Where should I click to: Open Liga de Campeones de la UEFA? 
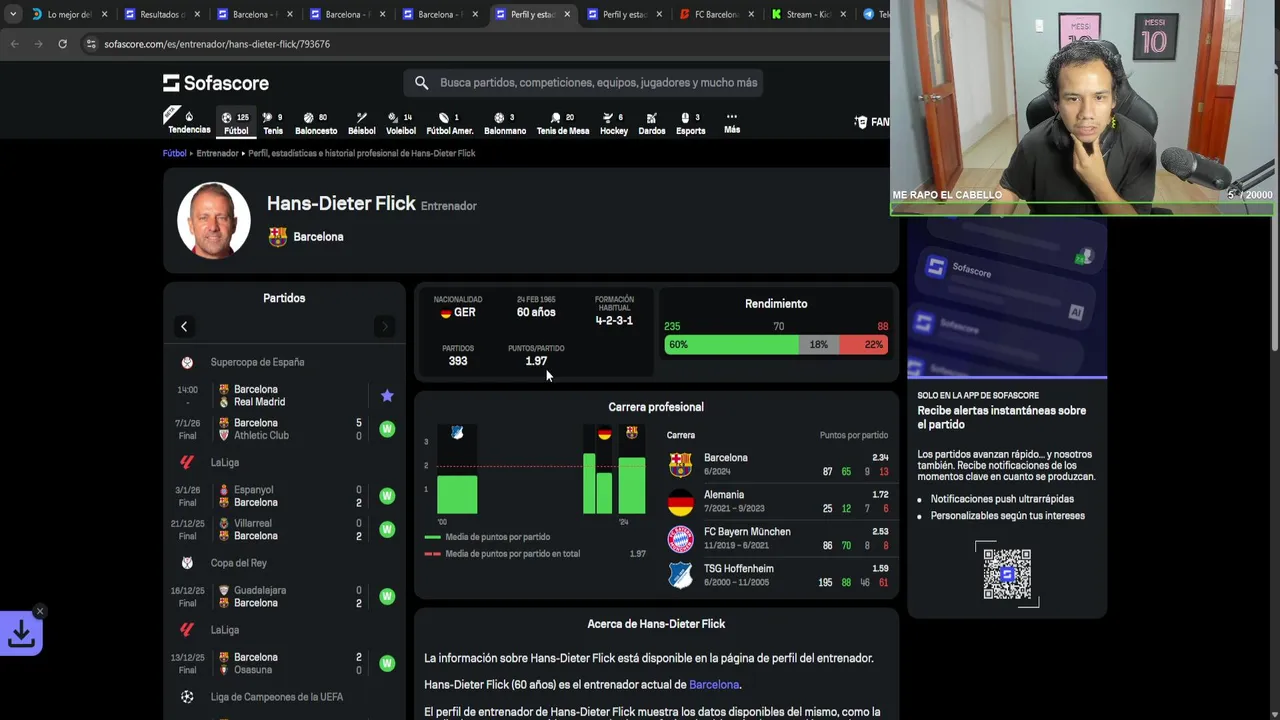pos(277,697)
